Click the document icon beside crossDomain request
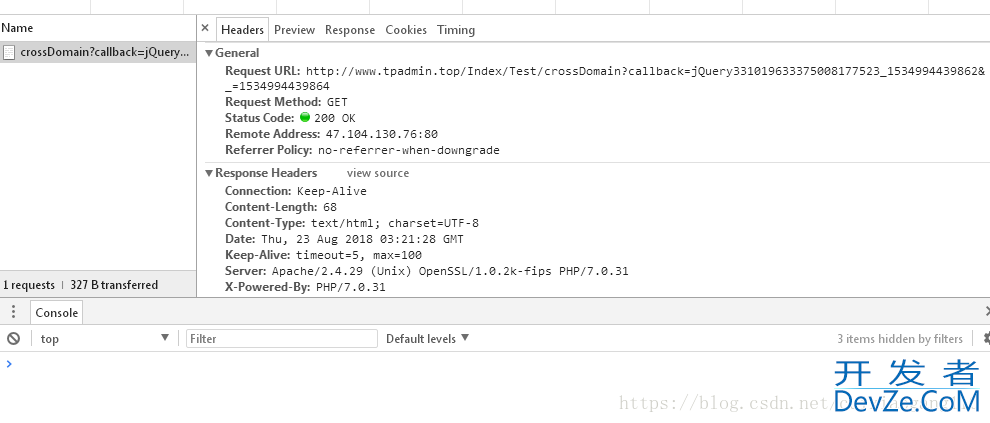Screen dimensions: 990x423 point(9,52)
